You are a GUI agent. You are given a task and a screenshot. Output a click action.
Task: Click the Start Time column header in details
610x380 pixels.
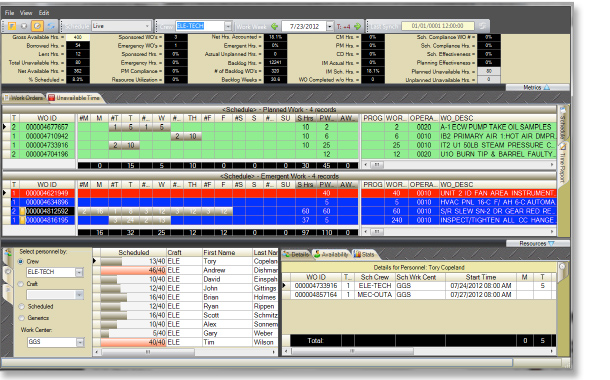pyautogui.click(x=481, y=277)
